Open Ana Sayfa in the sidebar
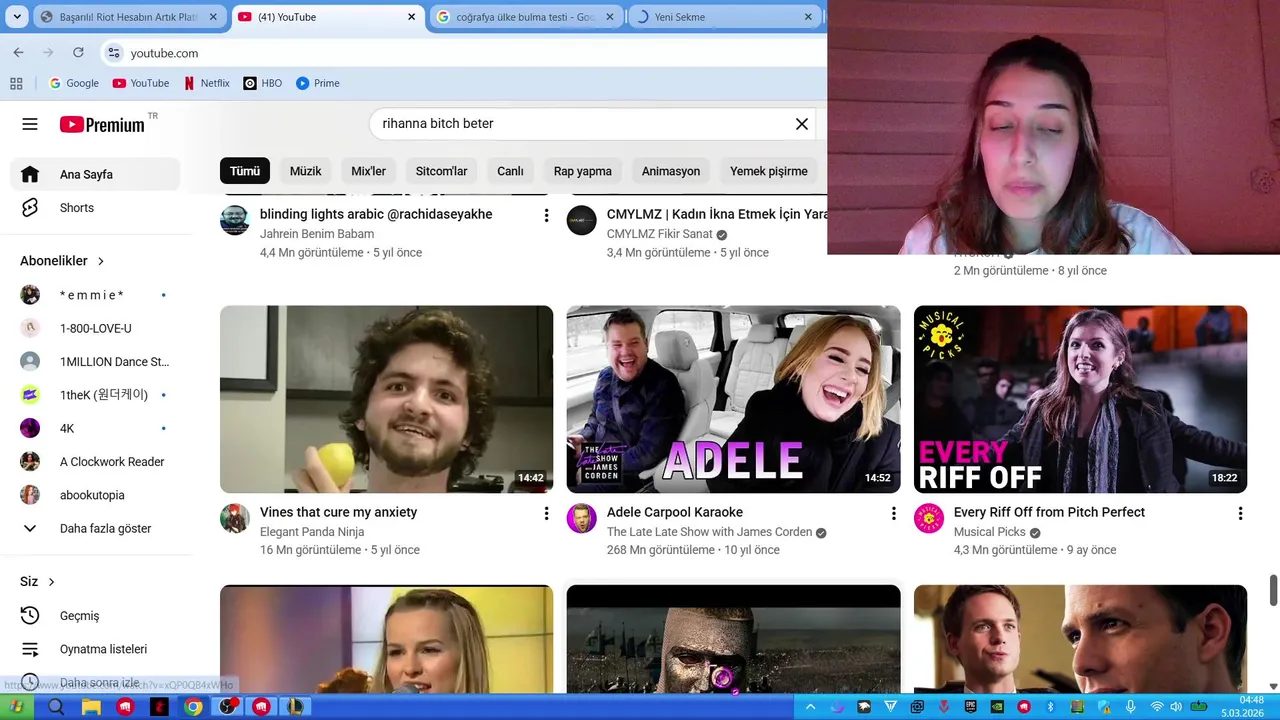This screenshot has width=1280, height=720. click(x=95, y=174)
